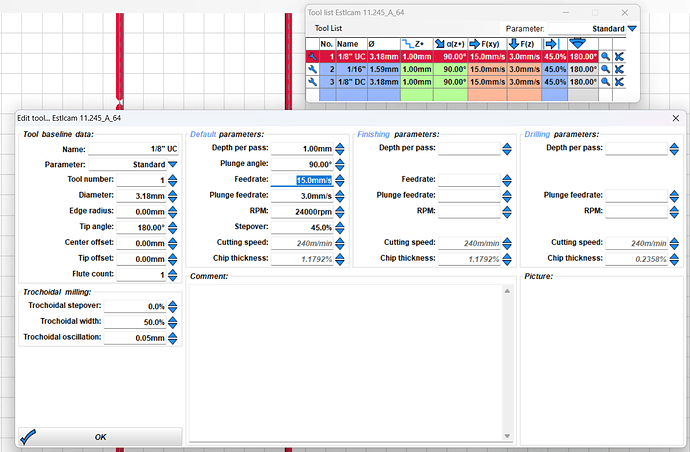The width and height of the screenshot is (690, 452).
Task: Adjust Default Chip thickness stepper
Action: [x=340, y=259]
